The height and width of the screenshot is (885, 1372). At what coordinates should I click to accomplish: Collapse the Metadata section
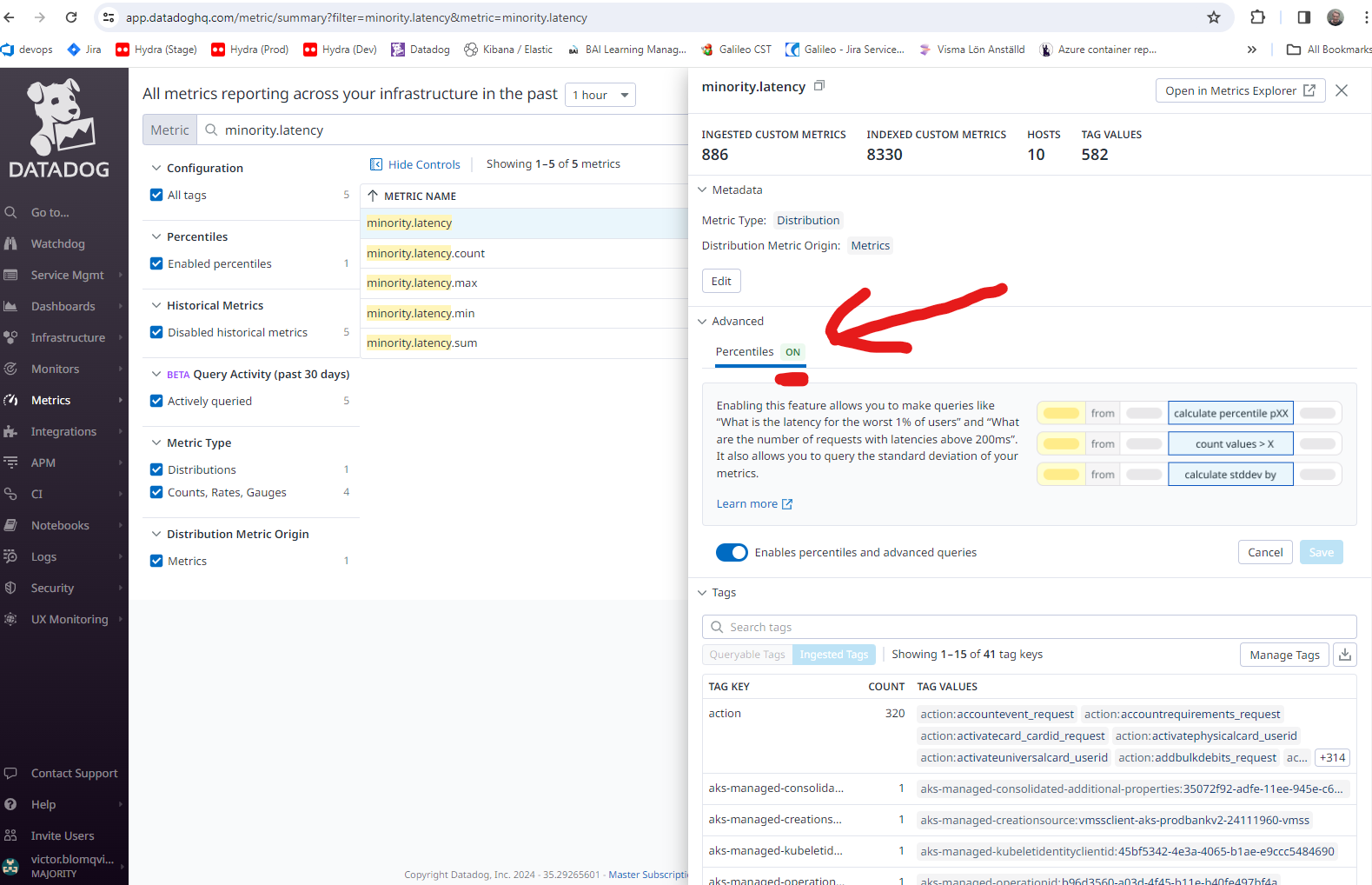tap(702, 190)
